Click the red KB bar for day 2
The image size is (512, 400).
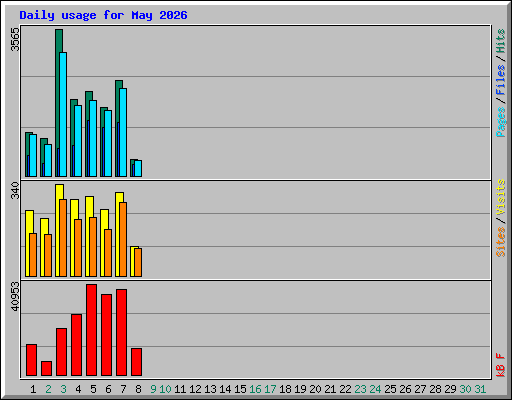tap(46, 369)
